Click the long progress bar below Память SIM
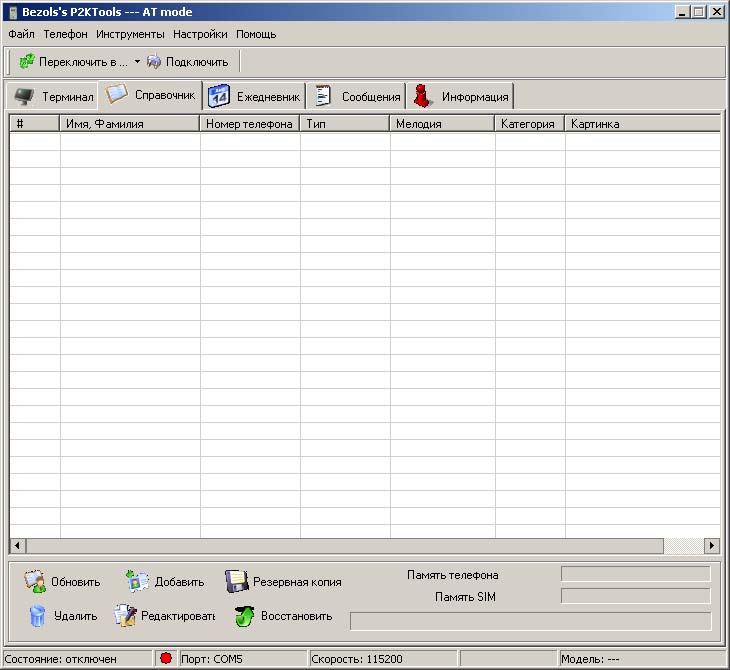The width and height of the screenshot is (730, 670). 531,621
